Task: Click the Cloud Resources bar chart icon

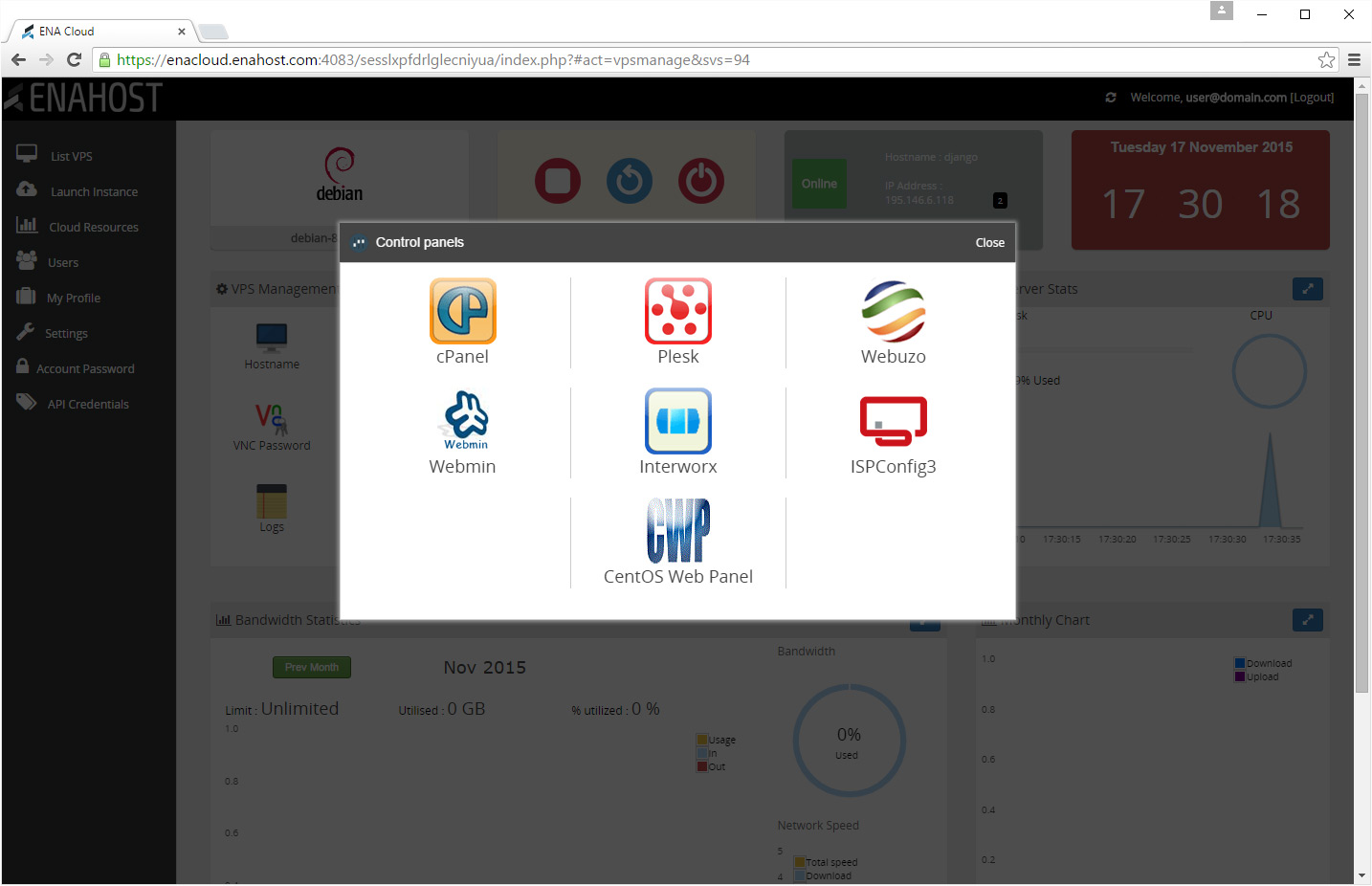Action: coord(27,225)
